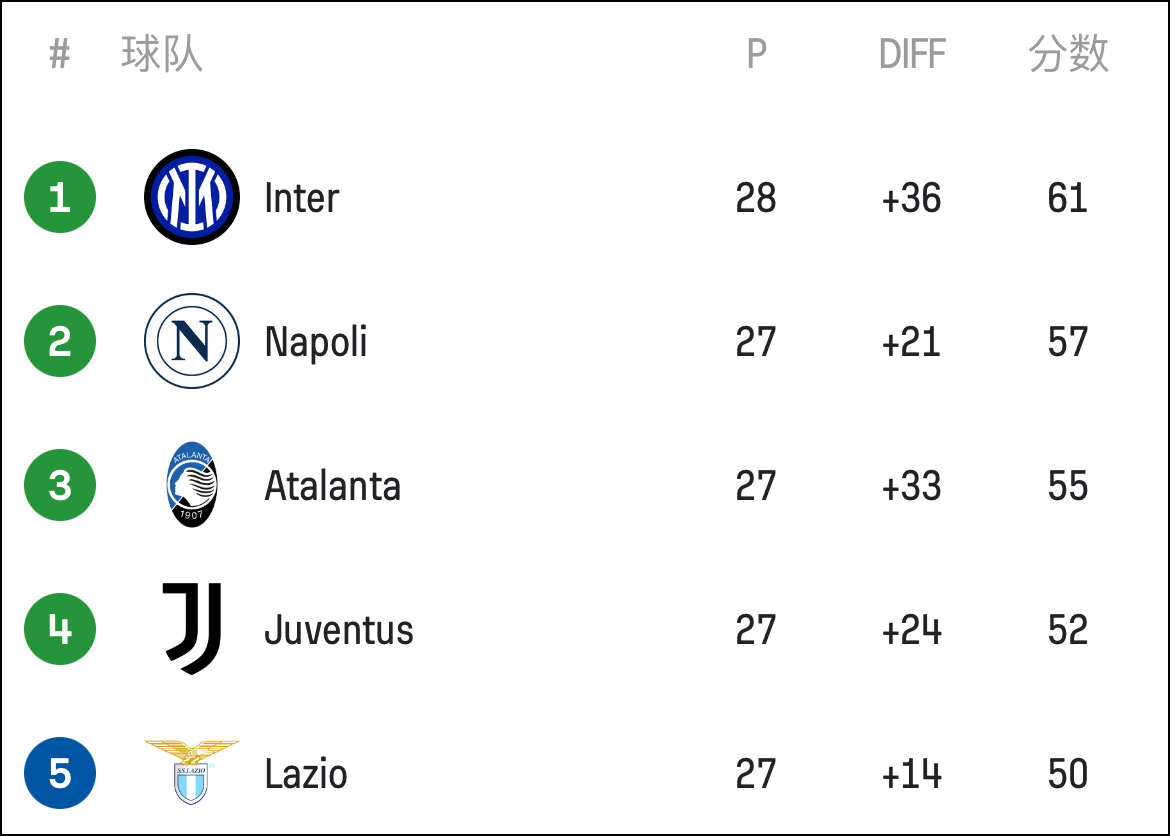Click the Atalanta club crest
This screenshot has width=1170, height=836.
point(192,485)
